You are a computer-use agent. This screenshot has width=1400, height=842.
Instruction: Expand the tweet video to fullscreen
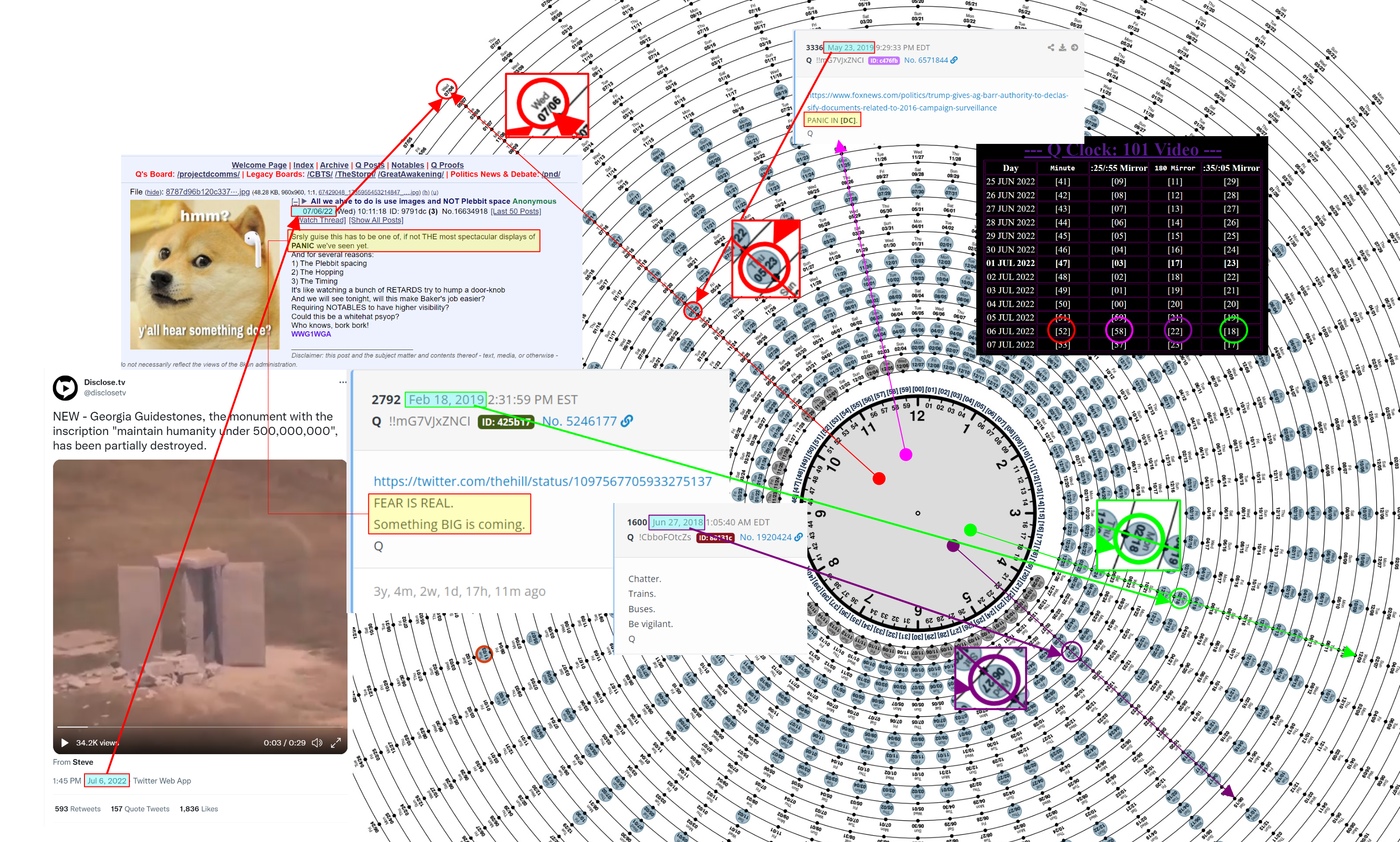pos(336,743)
